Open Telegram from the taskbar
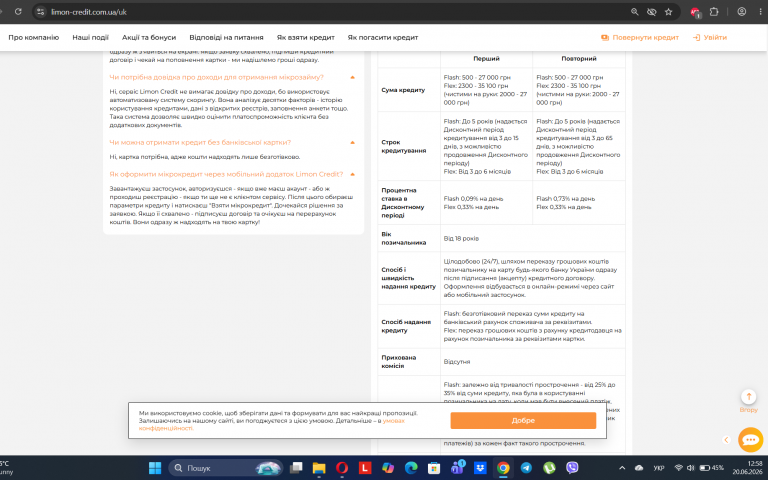This screenshot has width=768, height=480. pos(526,468)
